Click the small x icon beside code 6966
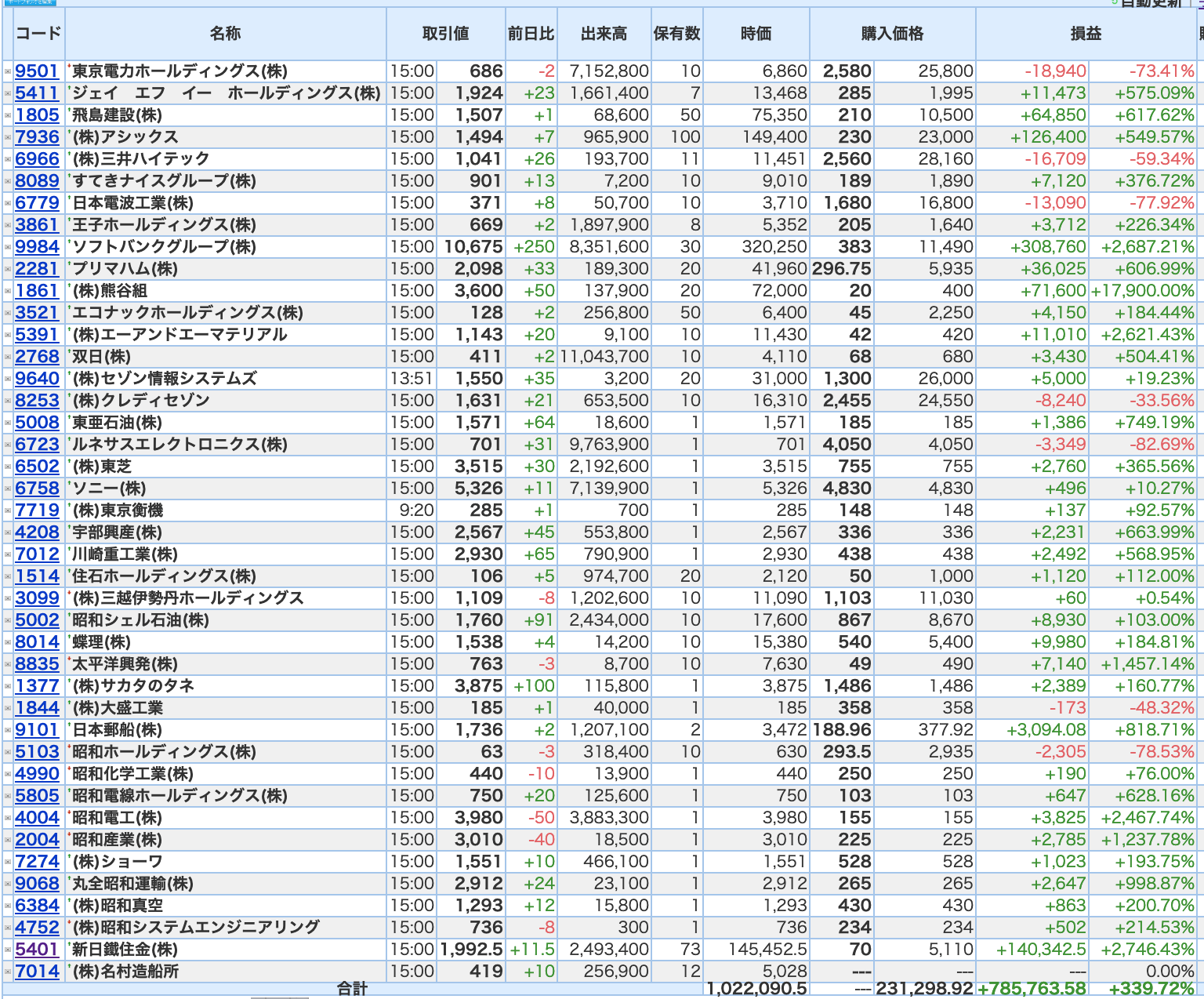The height and width of the screenshot is (999, 1204). [x=8, y=159]
